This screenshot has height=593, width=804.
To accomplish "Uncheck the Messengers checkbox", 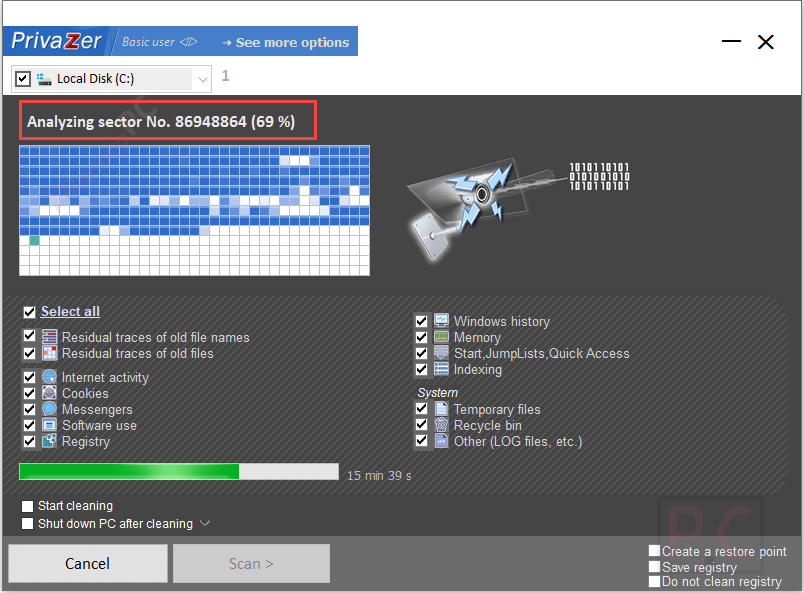I will (29, 409).
